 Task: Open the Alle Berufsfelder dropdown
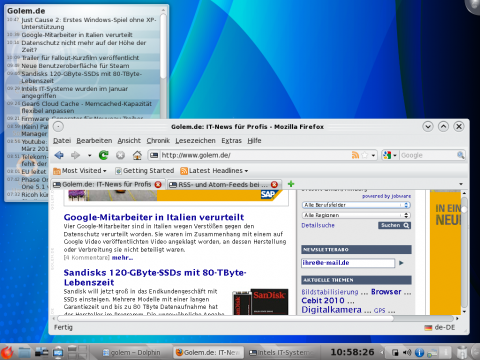coord(356,205)
